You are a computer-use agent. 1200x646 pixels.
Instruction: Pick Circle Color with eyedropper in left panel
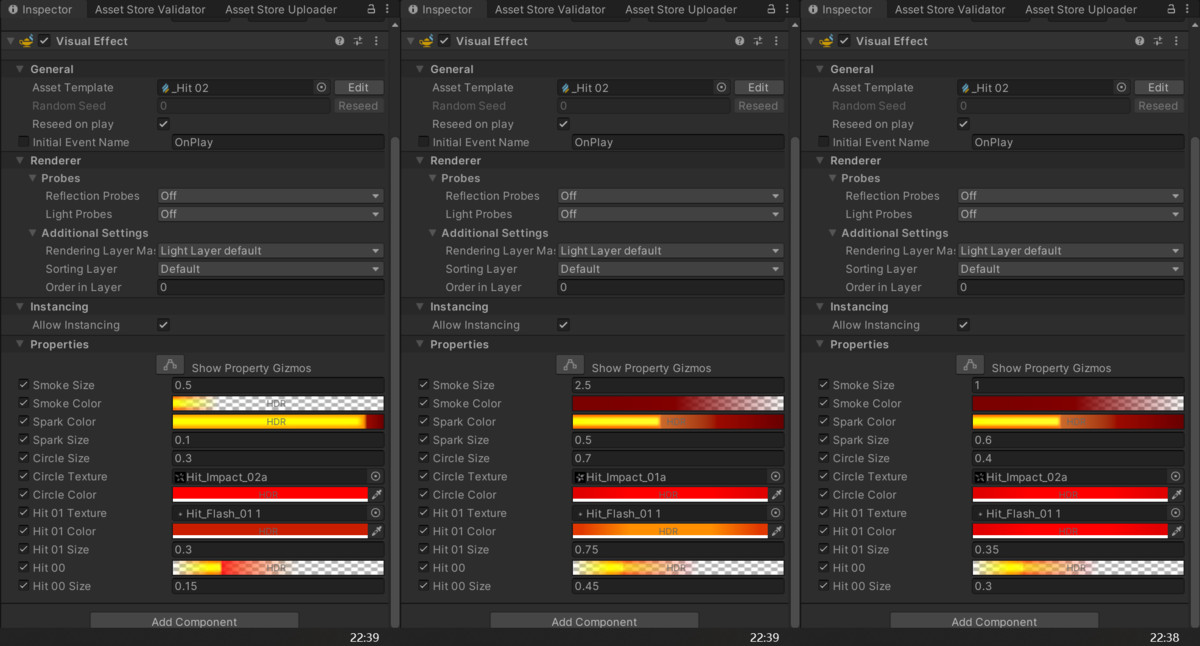pos(377,495)
